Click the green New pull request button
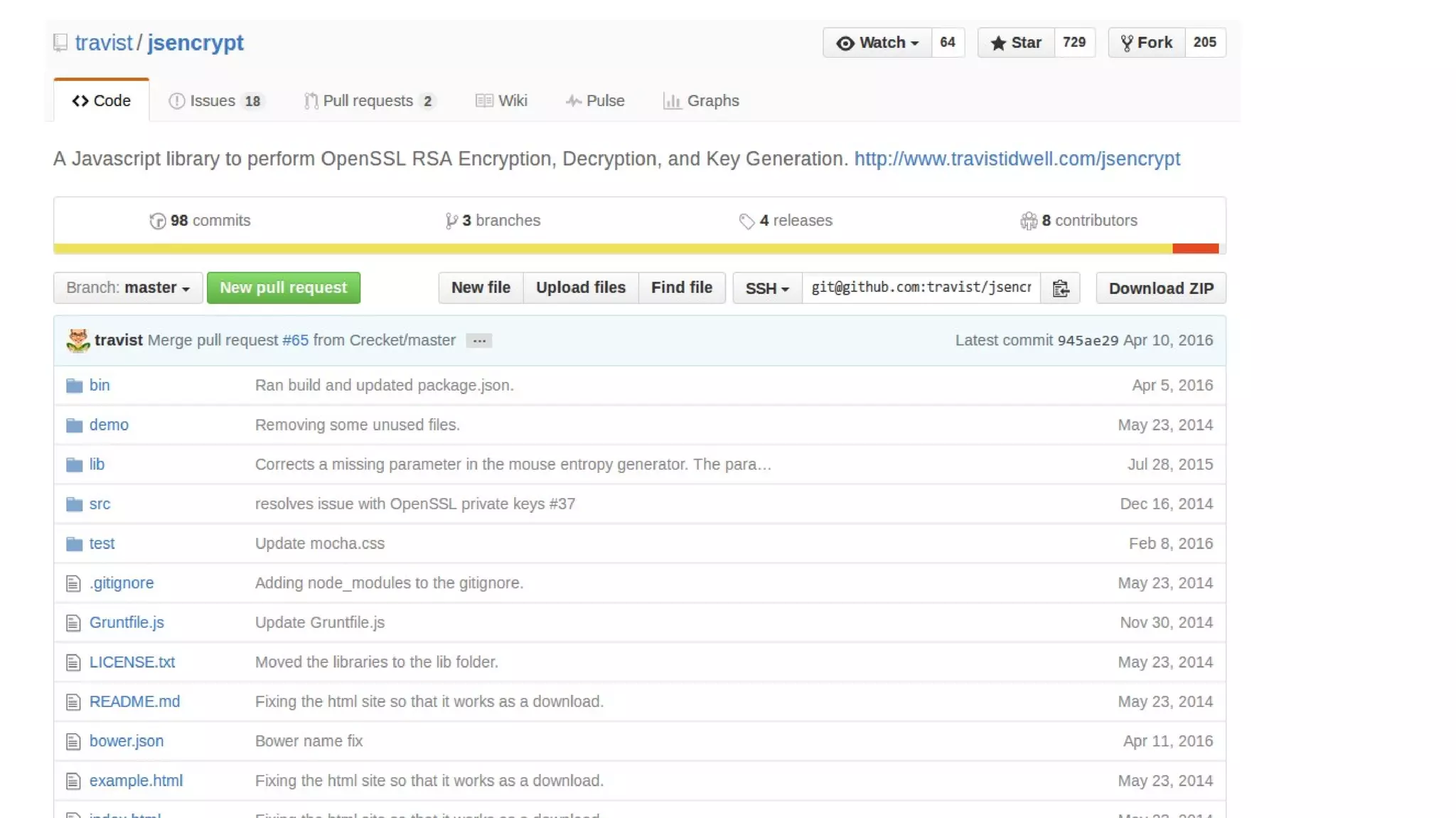This screenshot has height=818, width=1456. coord(283,288)
